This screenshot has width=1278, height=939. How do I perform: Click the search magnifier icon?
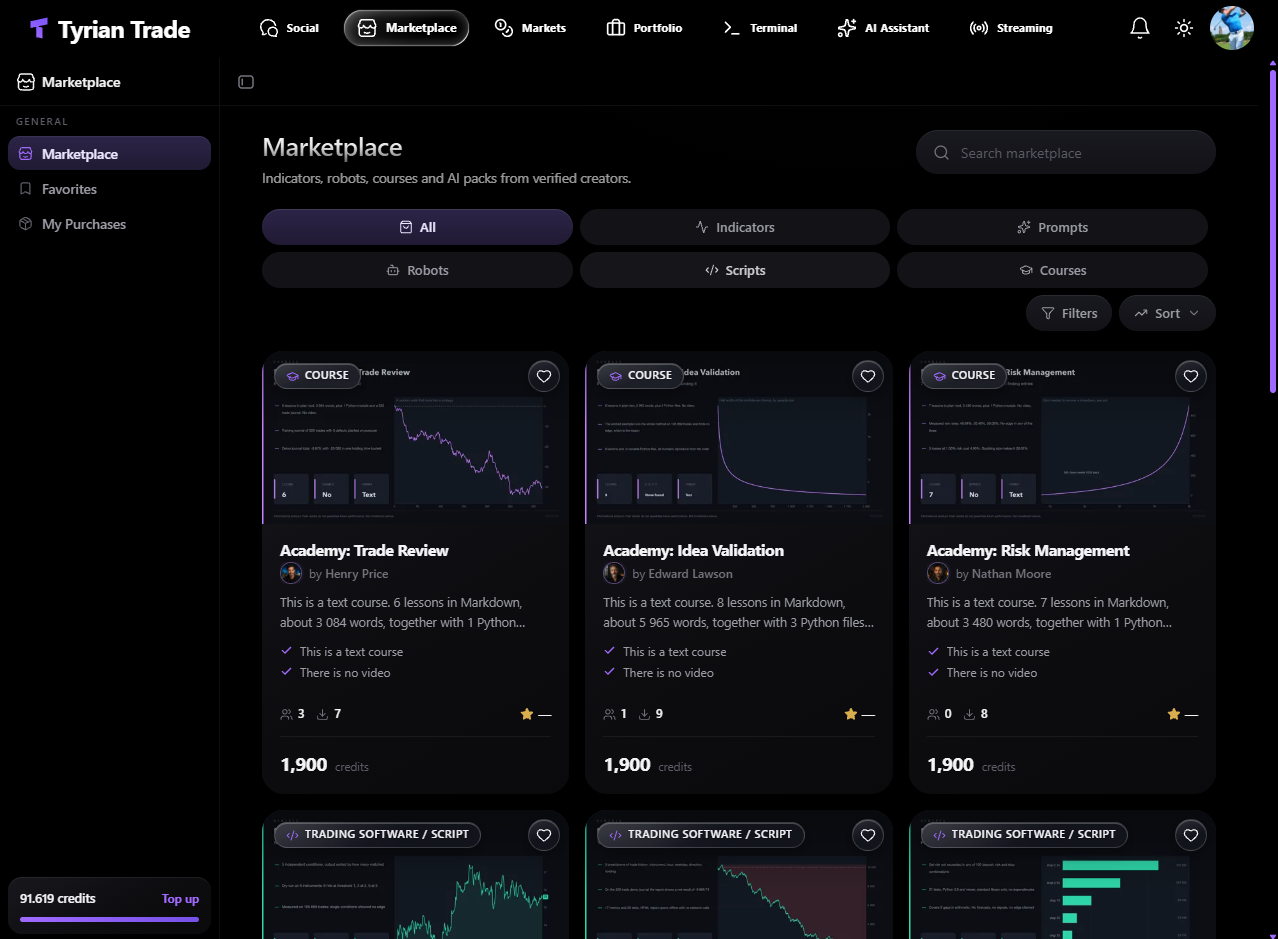click(941, 153)
